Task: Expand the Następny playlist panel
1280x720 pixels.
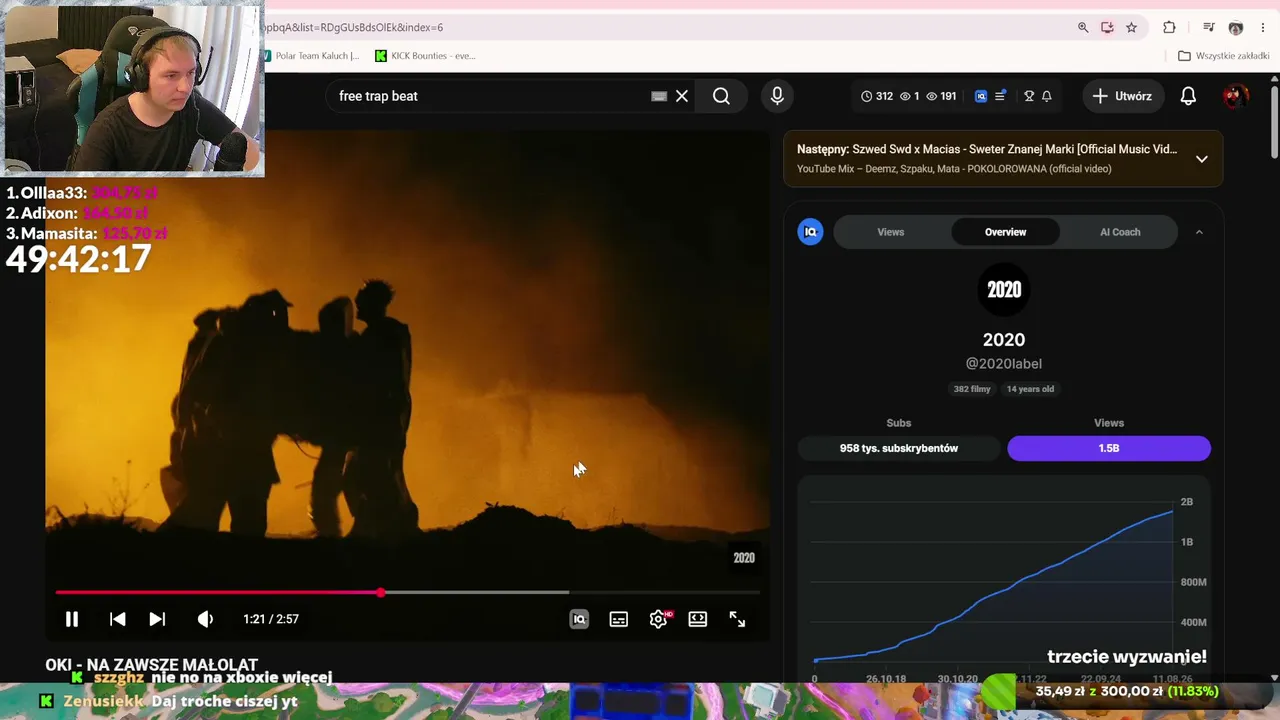Action: 1202,159
